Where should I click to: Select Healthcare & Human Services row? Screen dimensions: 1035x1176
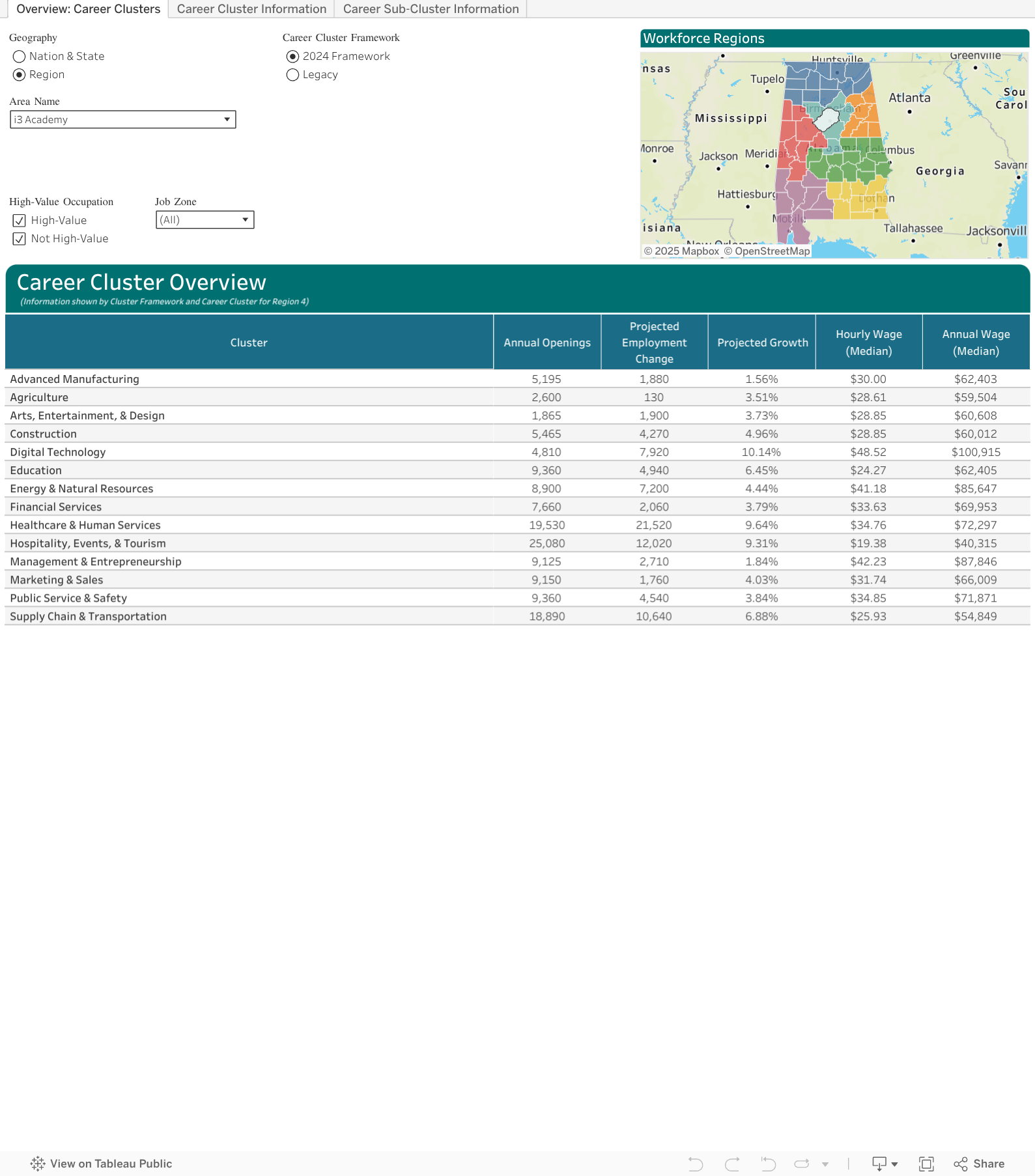tap(517, 525)
